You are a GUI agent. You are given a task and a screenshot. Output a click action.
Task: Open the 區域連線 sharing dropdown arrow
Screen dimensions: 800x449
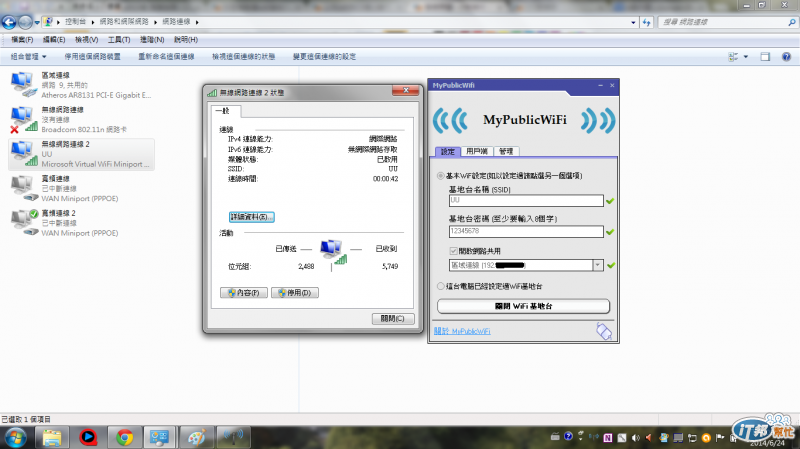click(597, 265)
